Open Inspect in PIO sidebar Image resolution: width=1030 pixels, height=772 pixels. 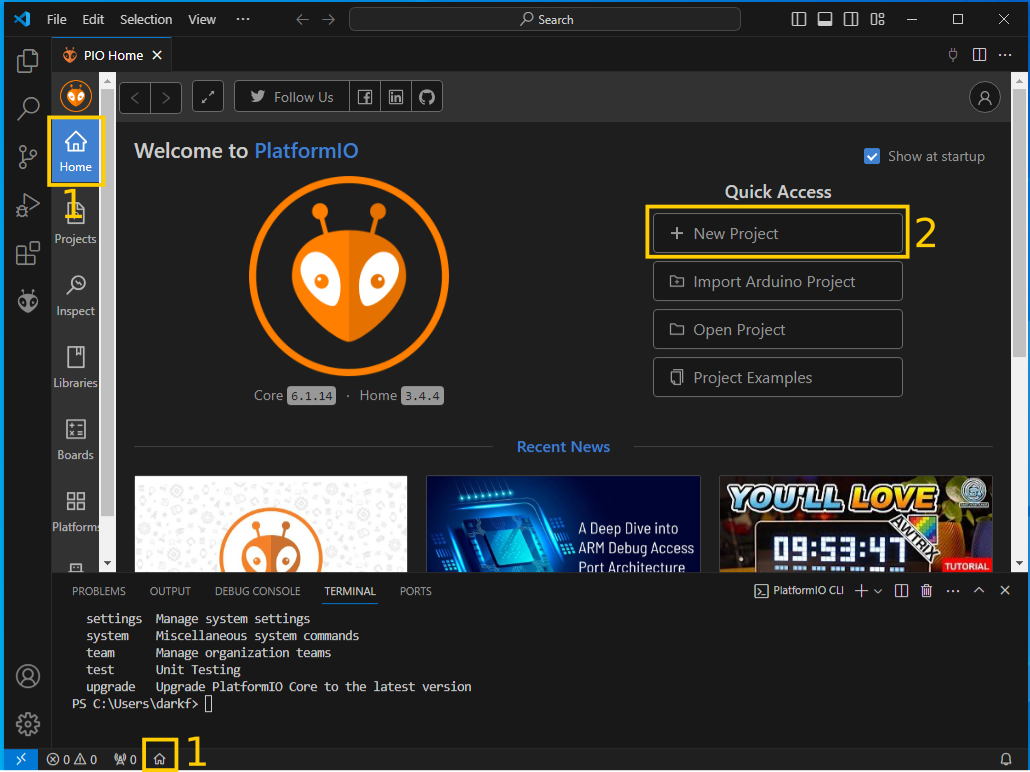pyautogui.click(x=76, y=296)
